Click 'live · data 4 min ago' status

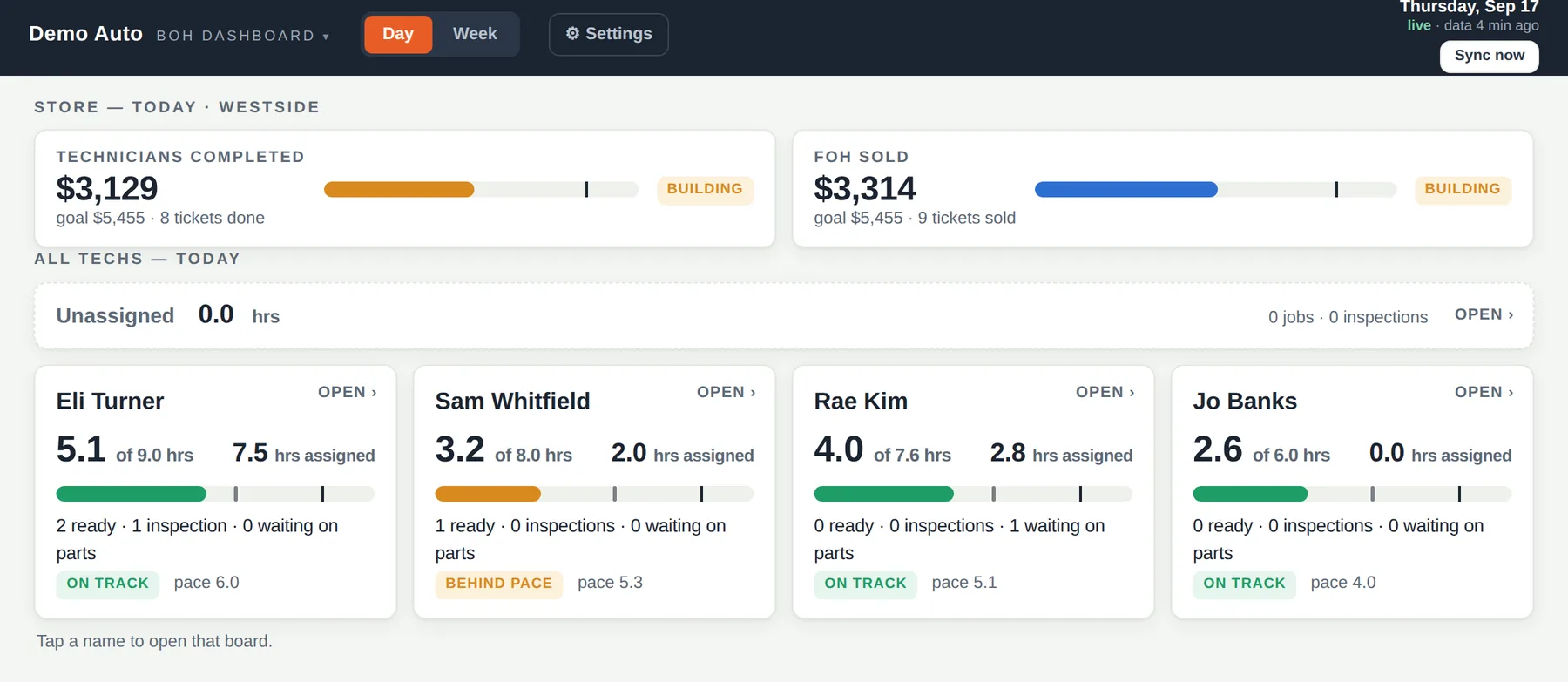1473,25
